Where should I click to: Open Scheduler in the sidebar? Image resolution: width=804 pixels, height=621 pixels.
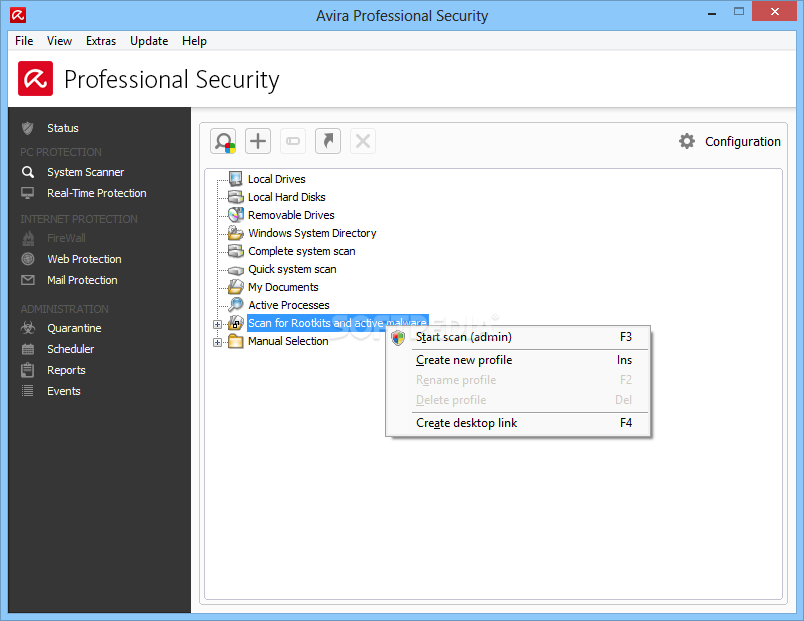tap(71, 349)
